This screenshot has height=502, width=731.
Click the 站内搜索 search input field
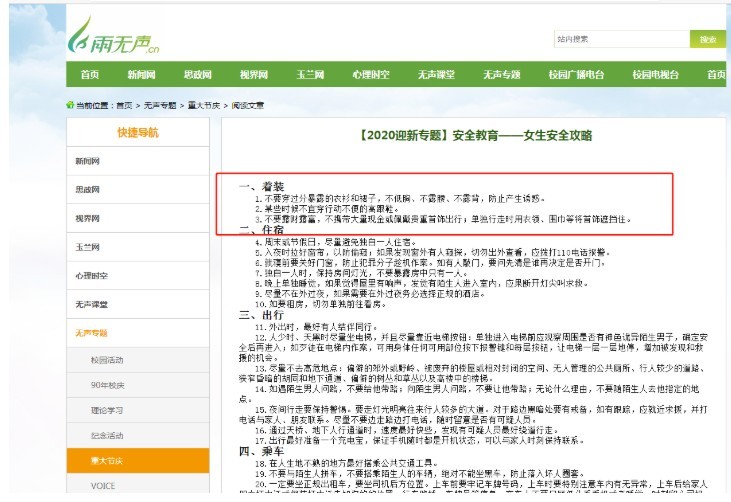[619, 40]
